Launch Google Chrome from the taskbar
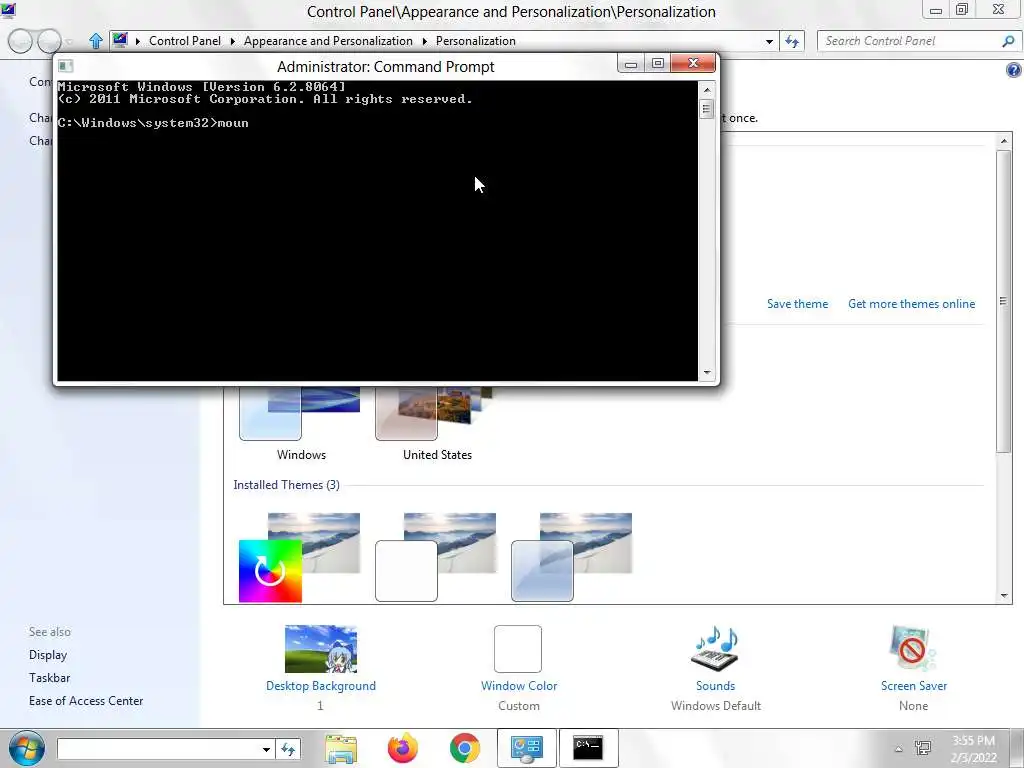 click(464, 748)
